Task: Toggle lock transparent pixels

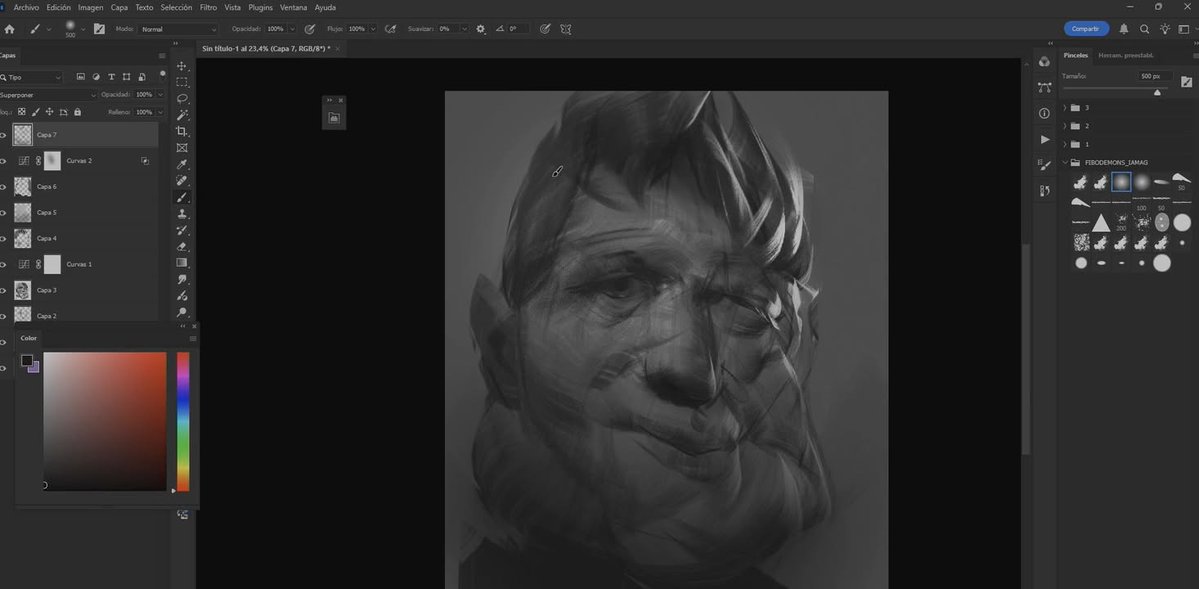Action: coord(21,112)
